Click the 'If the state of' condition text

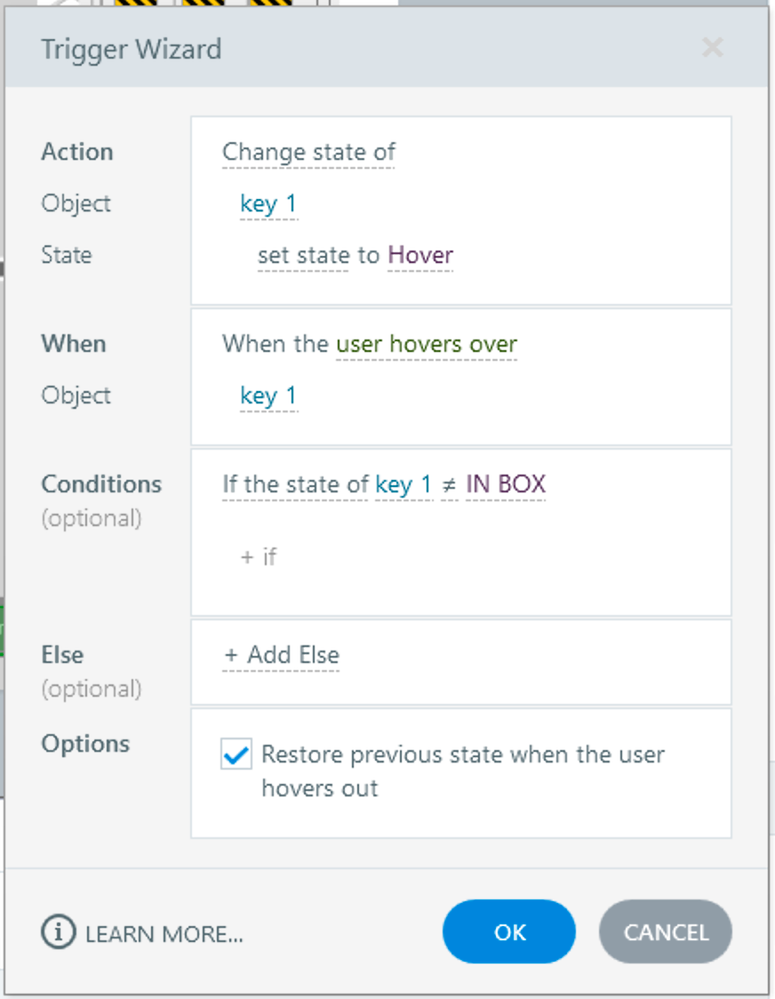[295, 485]
